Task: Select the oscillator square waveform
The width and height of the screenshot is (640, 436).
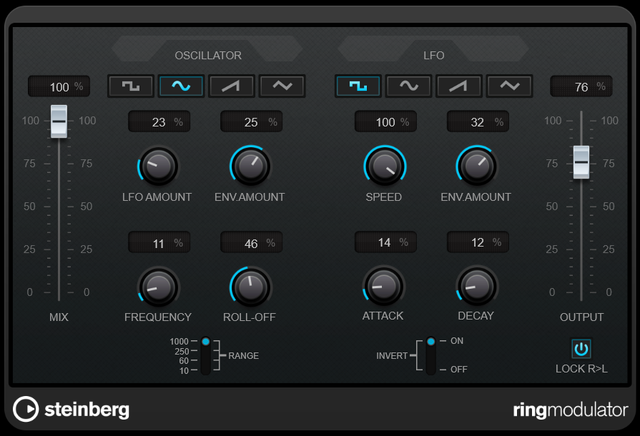Action: 131,86
